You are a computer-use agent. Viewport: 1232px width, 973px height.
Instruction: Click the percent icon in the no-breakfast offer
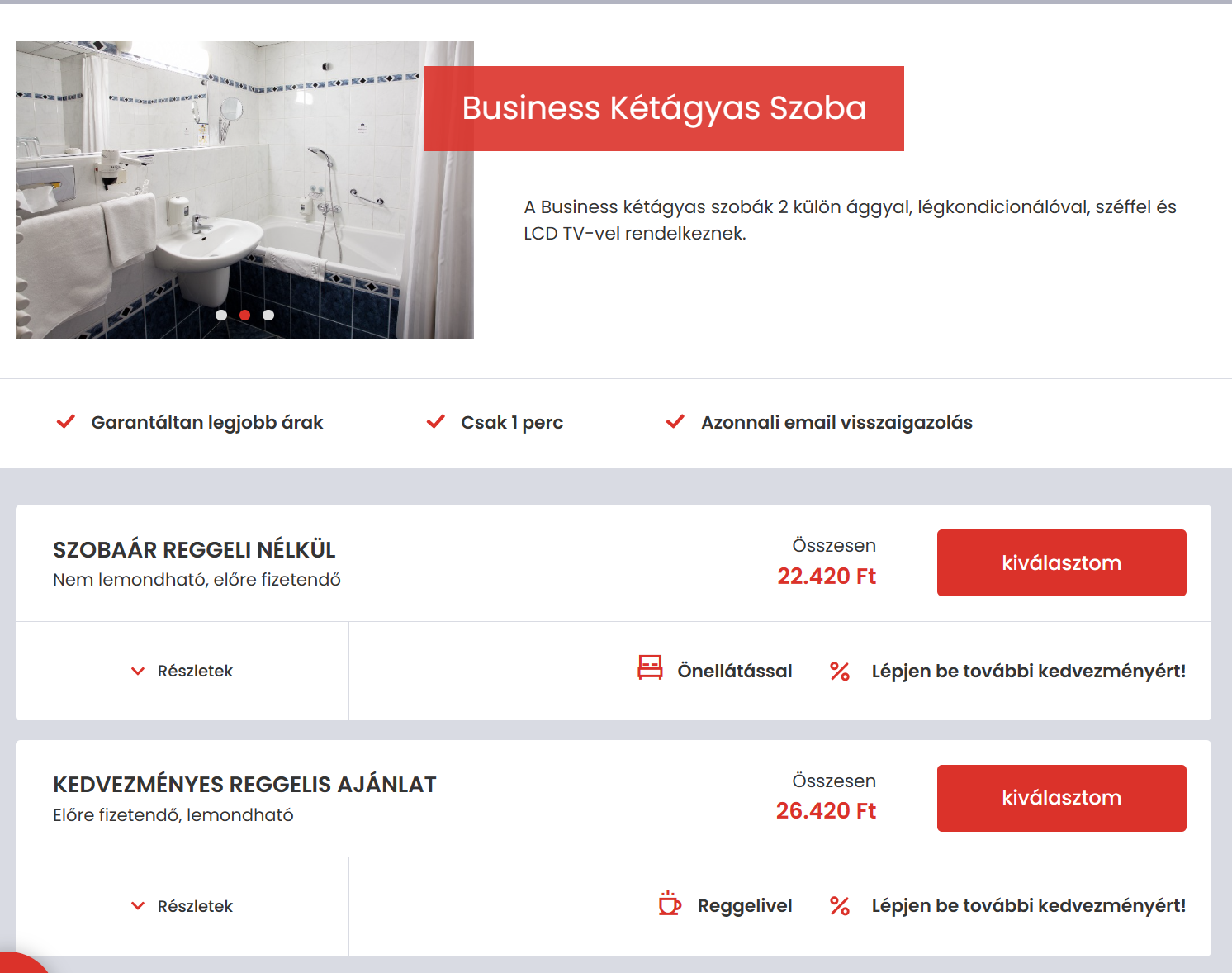(840, 672)
